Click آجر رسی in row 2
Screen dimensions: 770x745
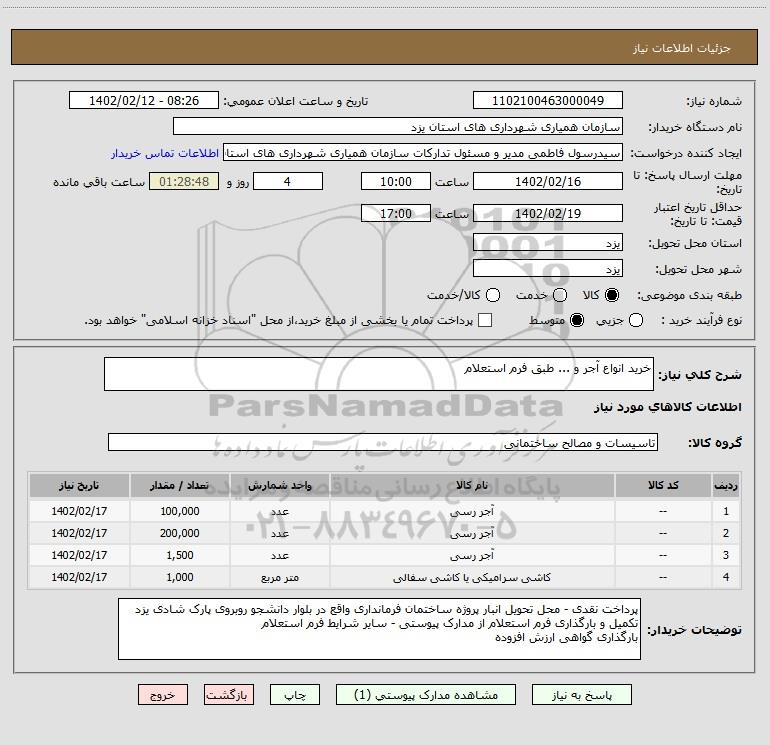click(x=472, y=534)
